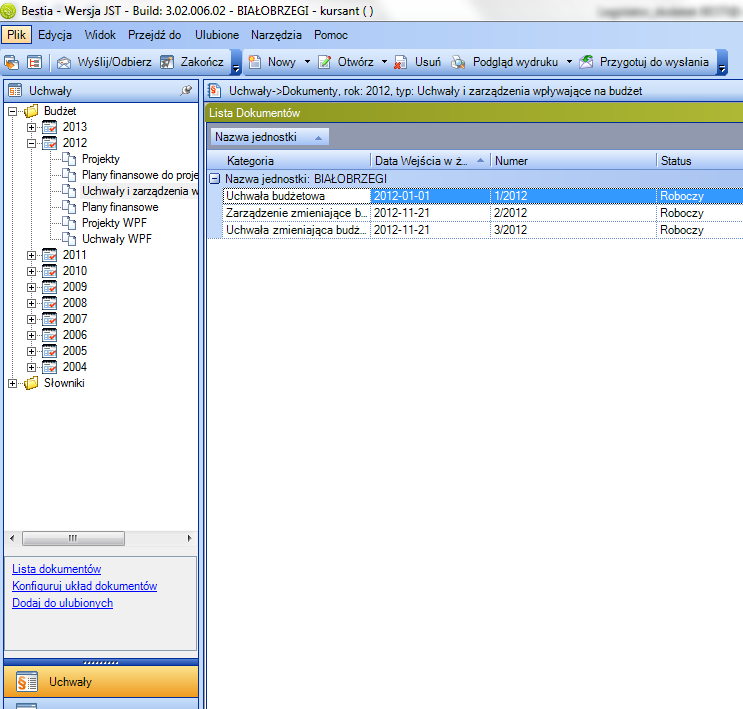Open the Plik menu

(x=17, y=35)
